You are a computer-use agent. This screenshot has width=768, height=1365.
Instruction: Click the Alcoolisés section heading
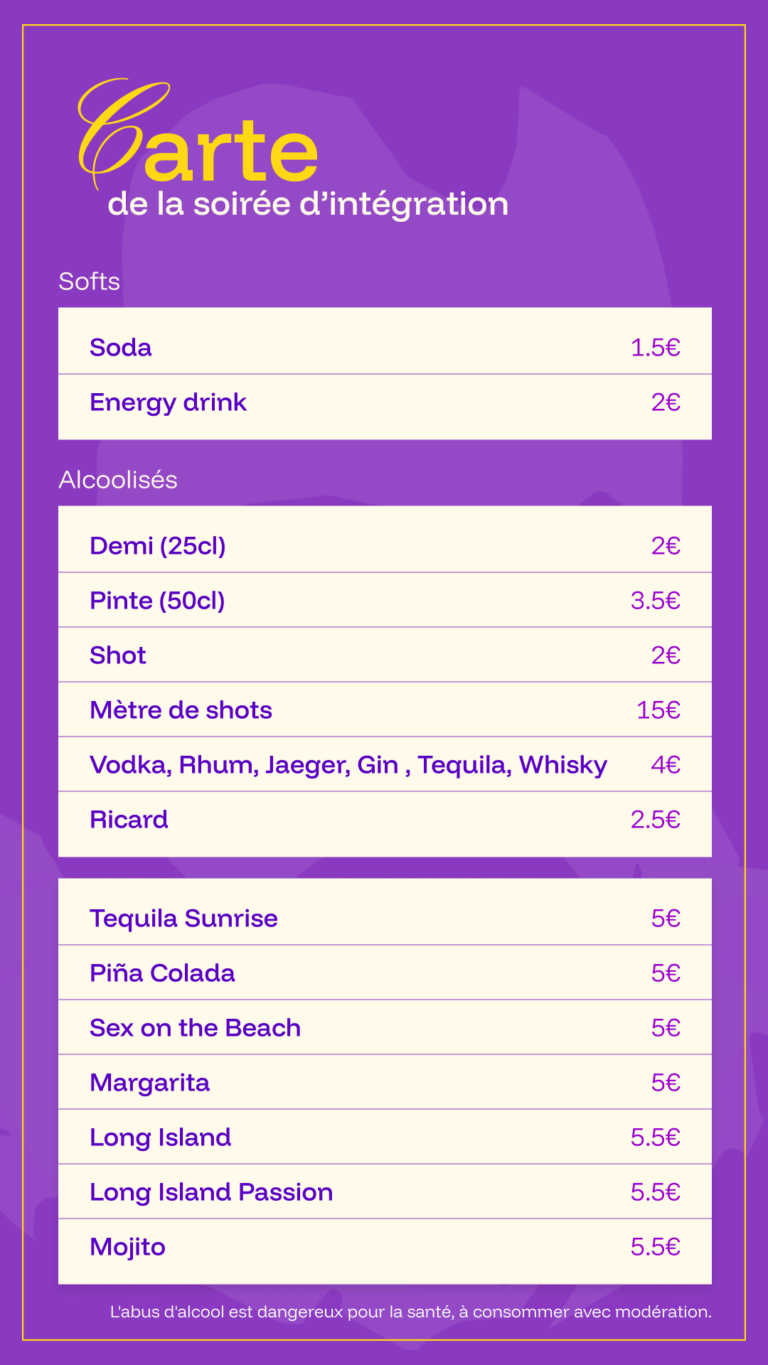tap(118, 480)
